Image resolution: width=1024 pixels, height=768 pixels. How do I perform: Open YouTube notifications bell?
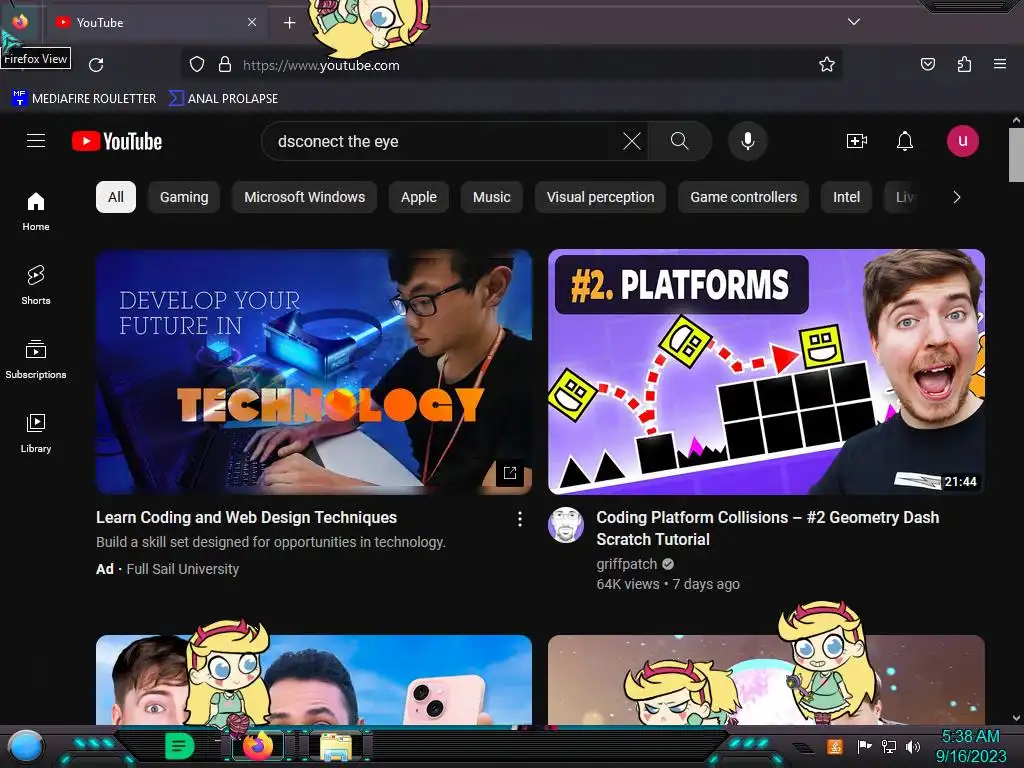(904, 141)
